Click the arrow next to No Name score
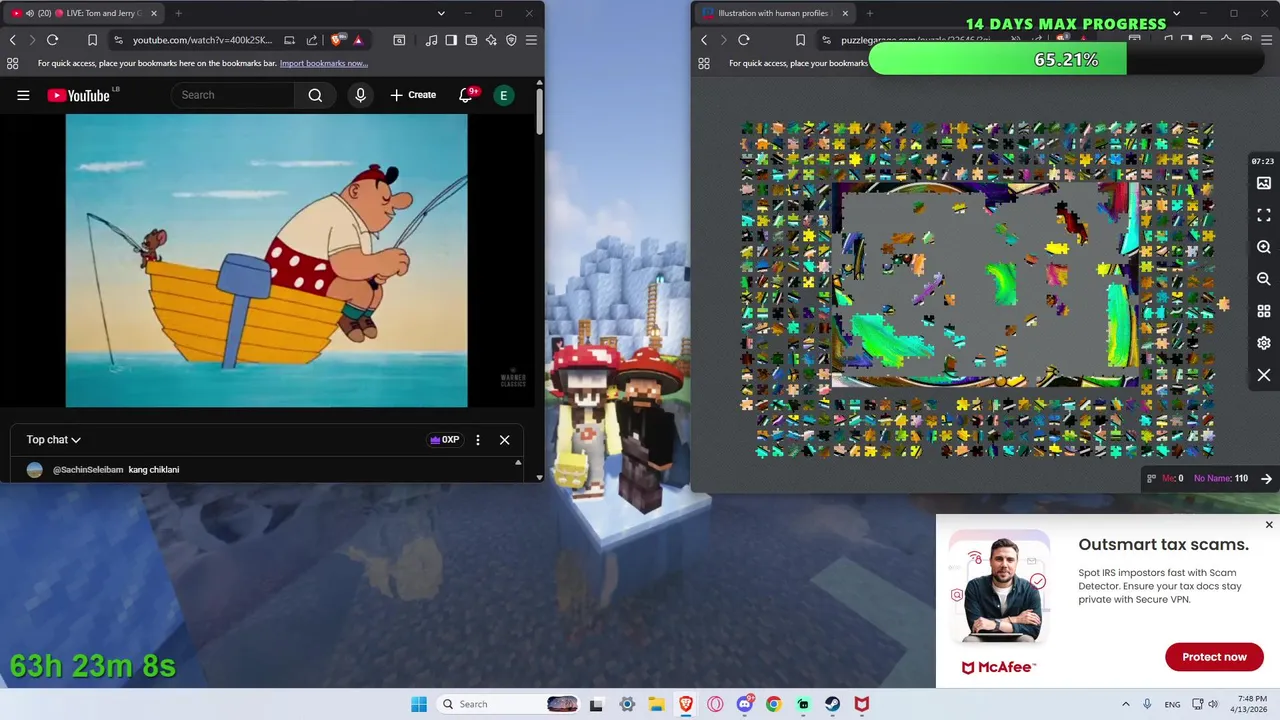 tap(1266, 478)
